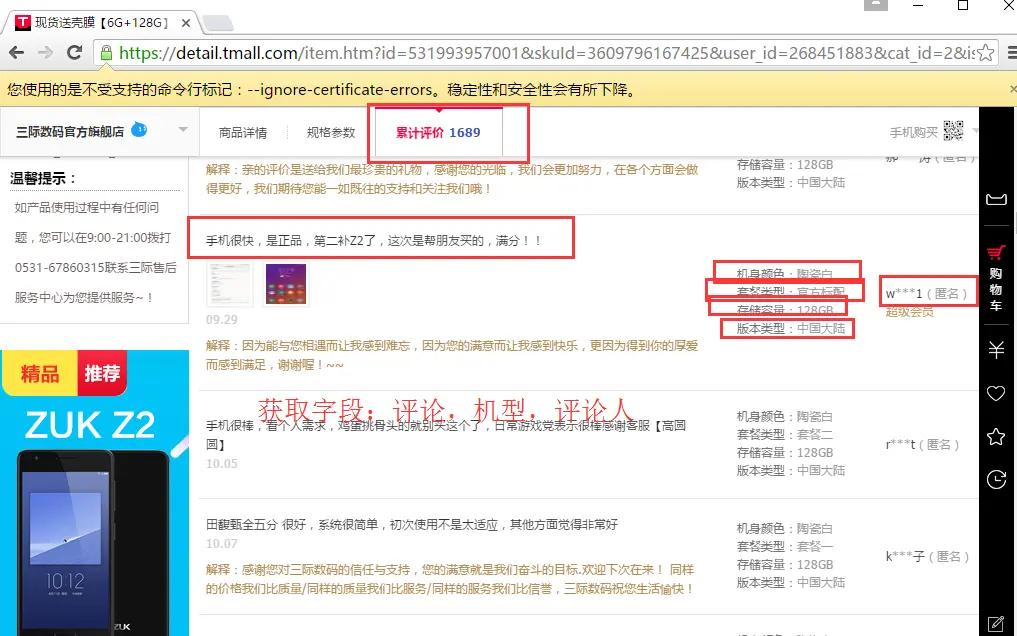Expand the 三际数码官方旗舰店 store dropdown

(183, 130)
